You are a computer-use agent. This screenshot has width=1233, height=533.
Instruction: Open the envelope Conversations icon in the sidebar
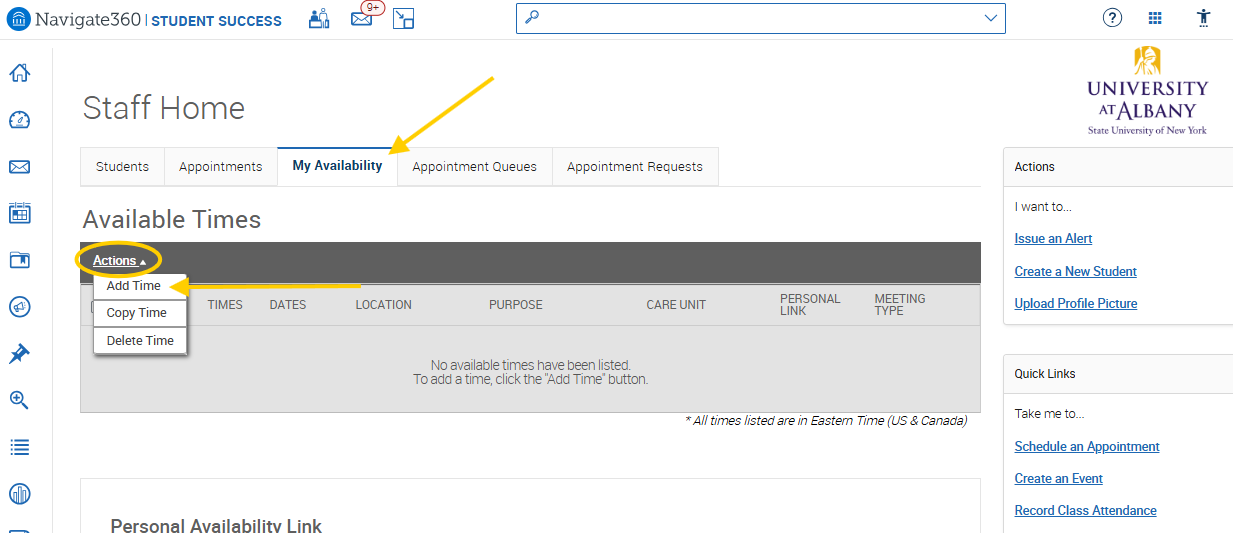tap(19, 167)
